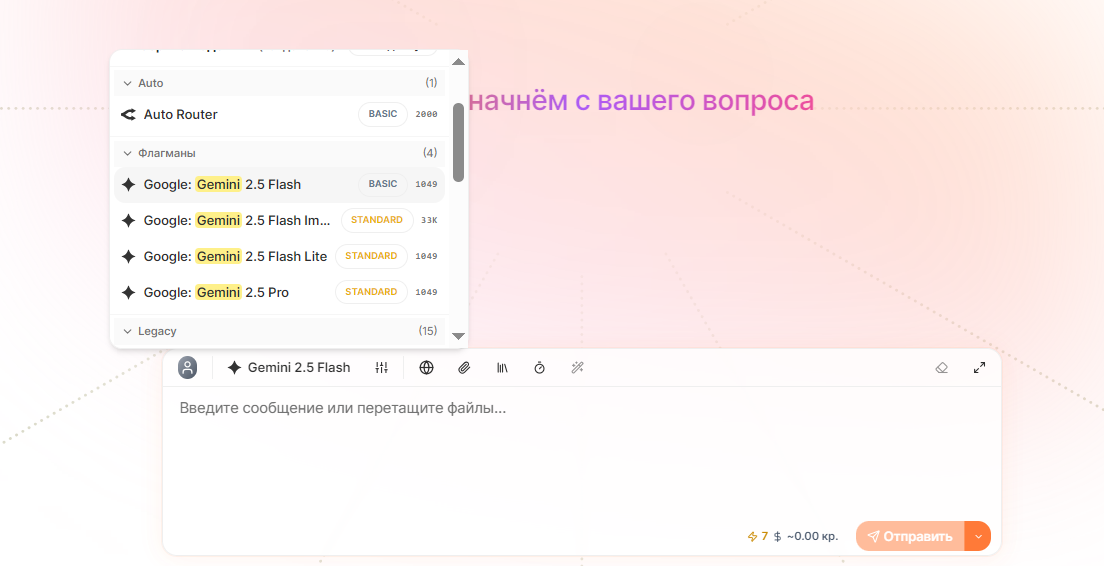Viewport: 1104px width, 566px height.
Task: Select Google: Gemini 2.5 Flash model
Action: pos(280,184)
